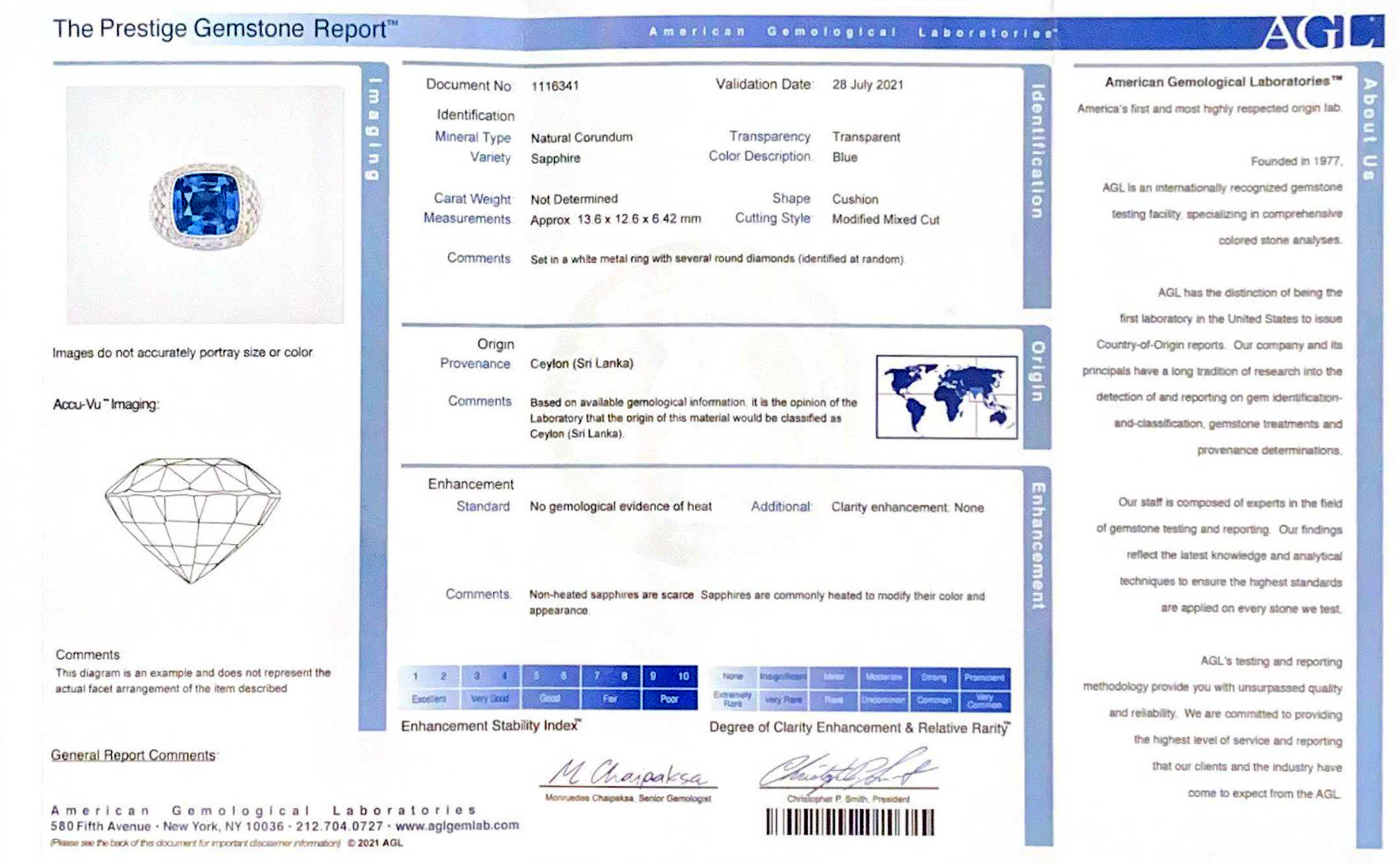This screenshot has width=1400, height=864.
Task: Click the barcode below the signatures
Action: pos(850,822)
